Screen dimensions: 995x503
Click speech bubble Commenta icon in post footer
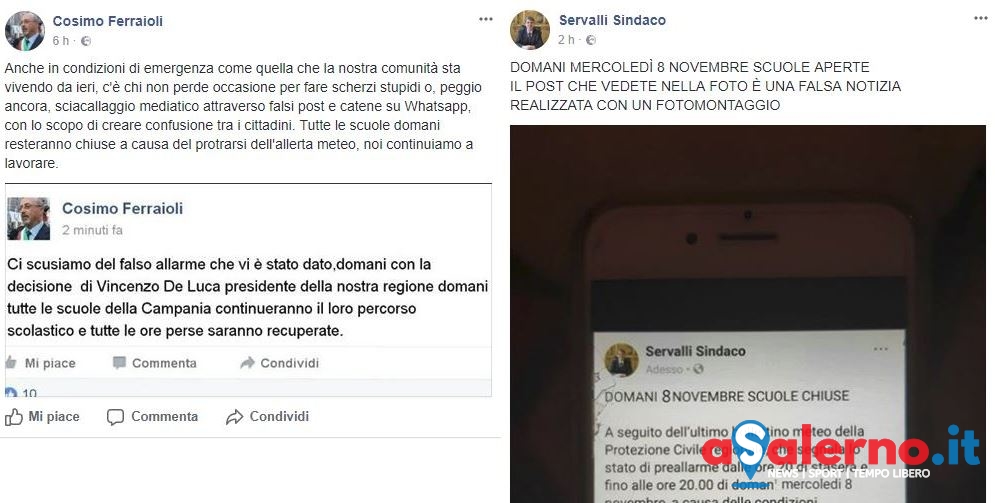(x=115, y=417)
